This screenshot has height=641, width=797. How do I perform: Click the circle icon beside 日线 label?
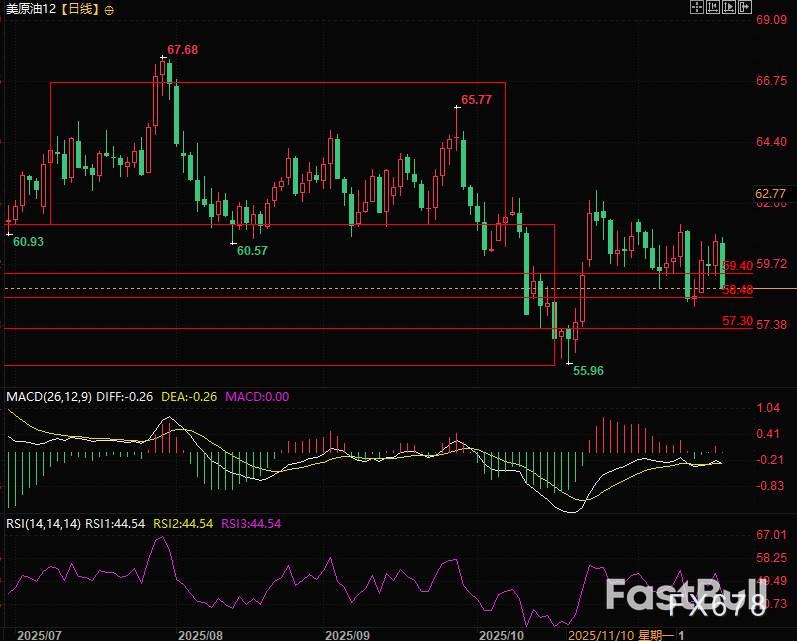click(x=109, y=9)
